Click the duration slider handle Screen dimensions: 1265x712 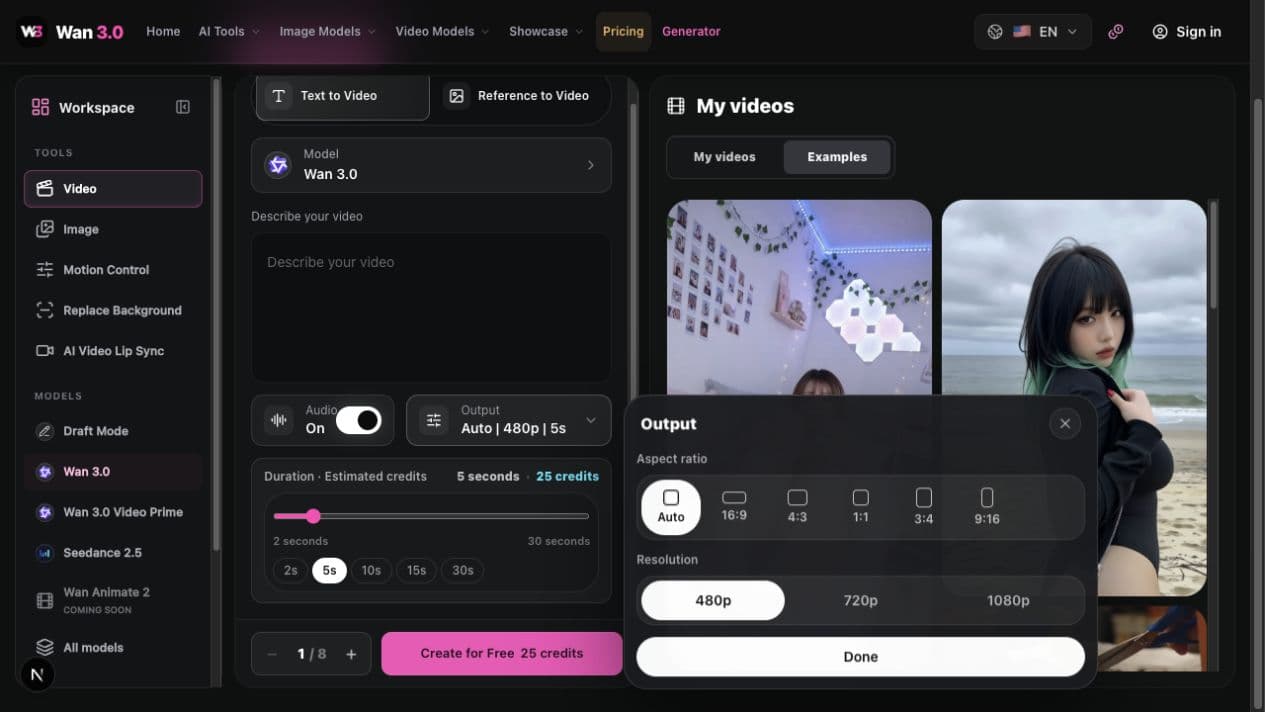[x=313, y=516]
